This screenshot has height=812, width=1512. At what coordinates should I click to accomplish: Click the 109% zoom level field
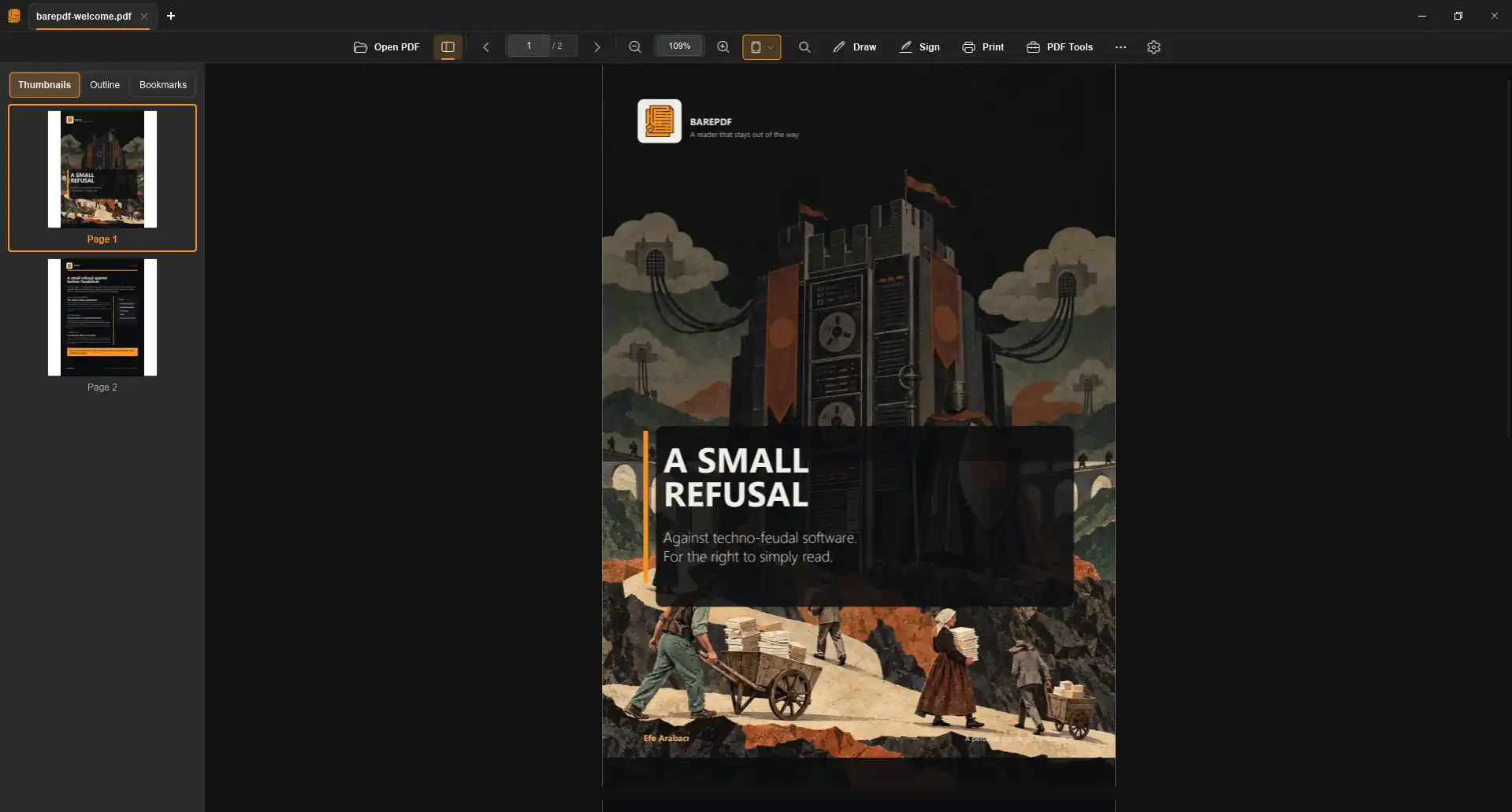[679, 46]
